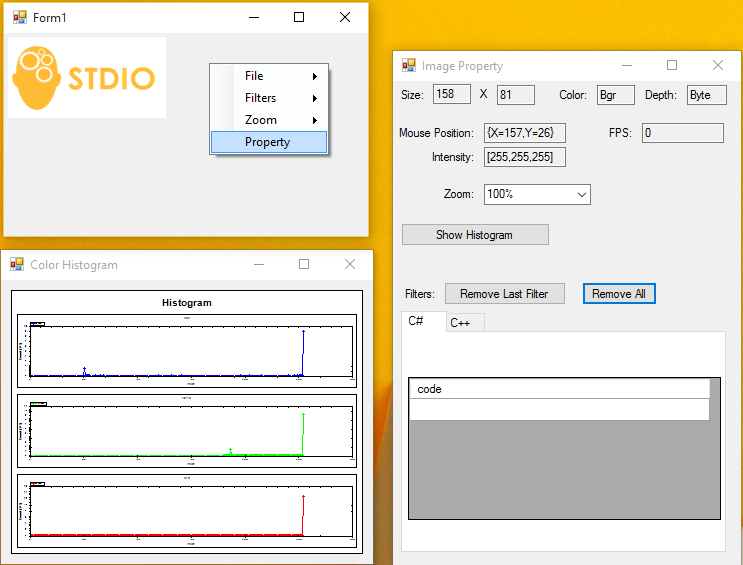Click the Histogram title text
Viewport: 743px width, 565px height.
[x=187, y=302]
